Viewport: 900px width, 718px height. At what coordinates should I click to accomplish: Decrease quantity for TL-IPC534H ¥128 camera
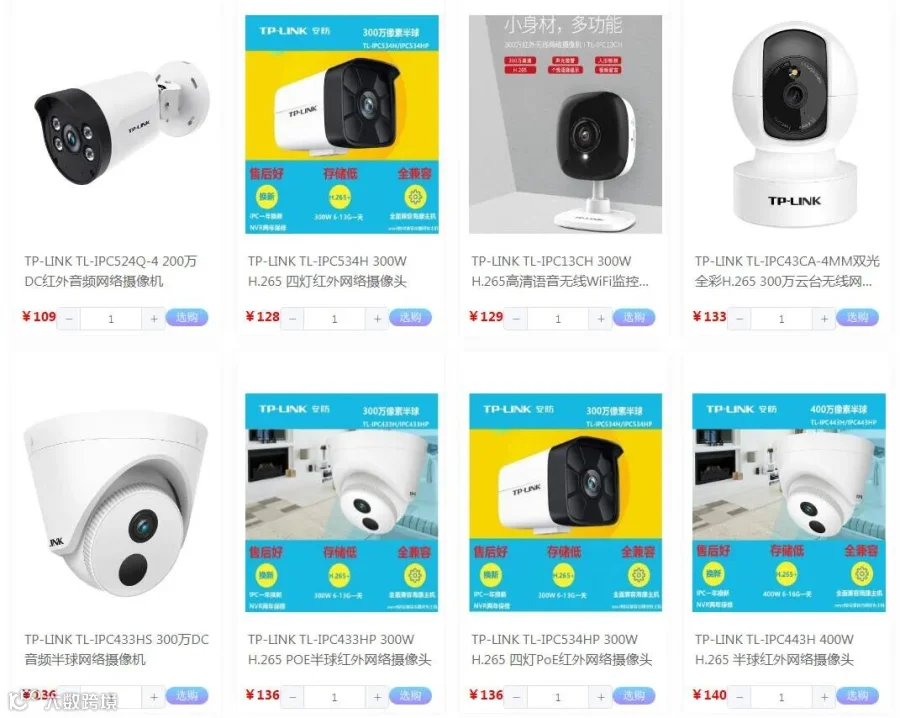[x=292, y=319]
